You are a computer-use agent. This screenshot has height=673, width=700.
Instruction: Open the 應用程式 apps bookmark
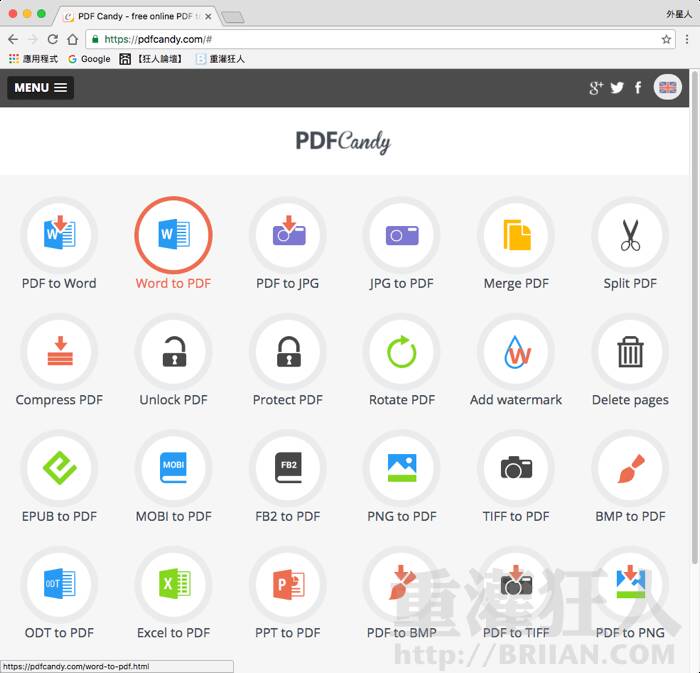[x=33, y=59]
